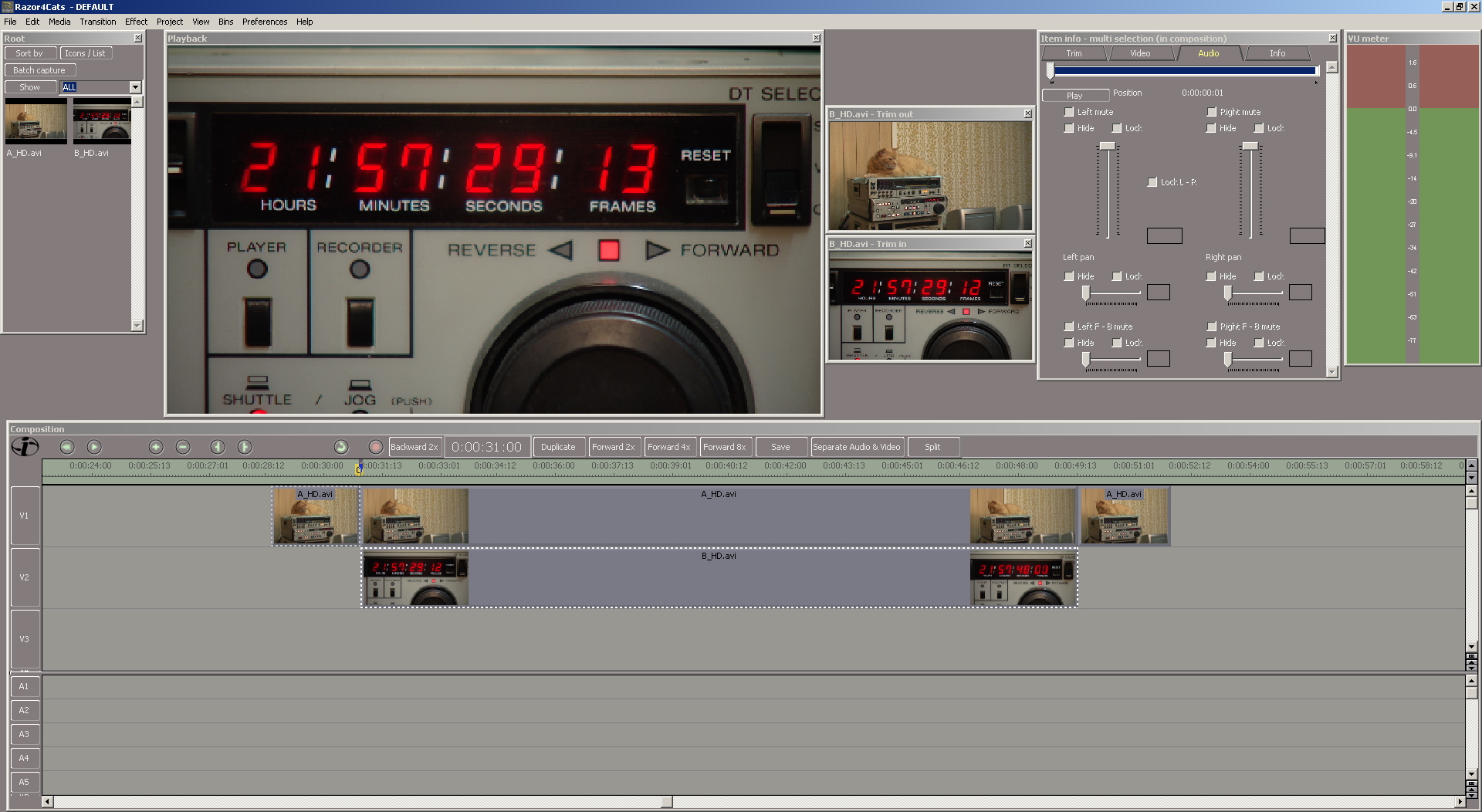This screenshot has height=812, width=1482.
Task: Open the Transition menu
Action: [97, 22]
